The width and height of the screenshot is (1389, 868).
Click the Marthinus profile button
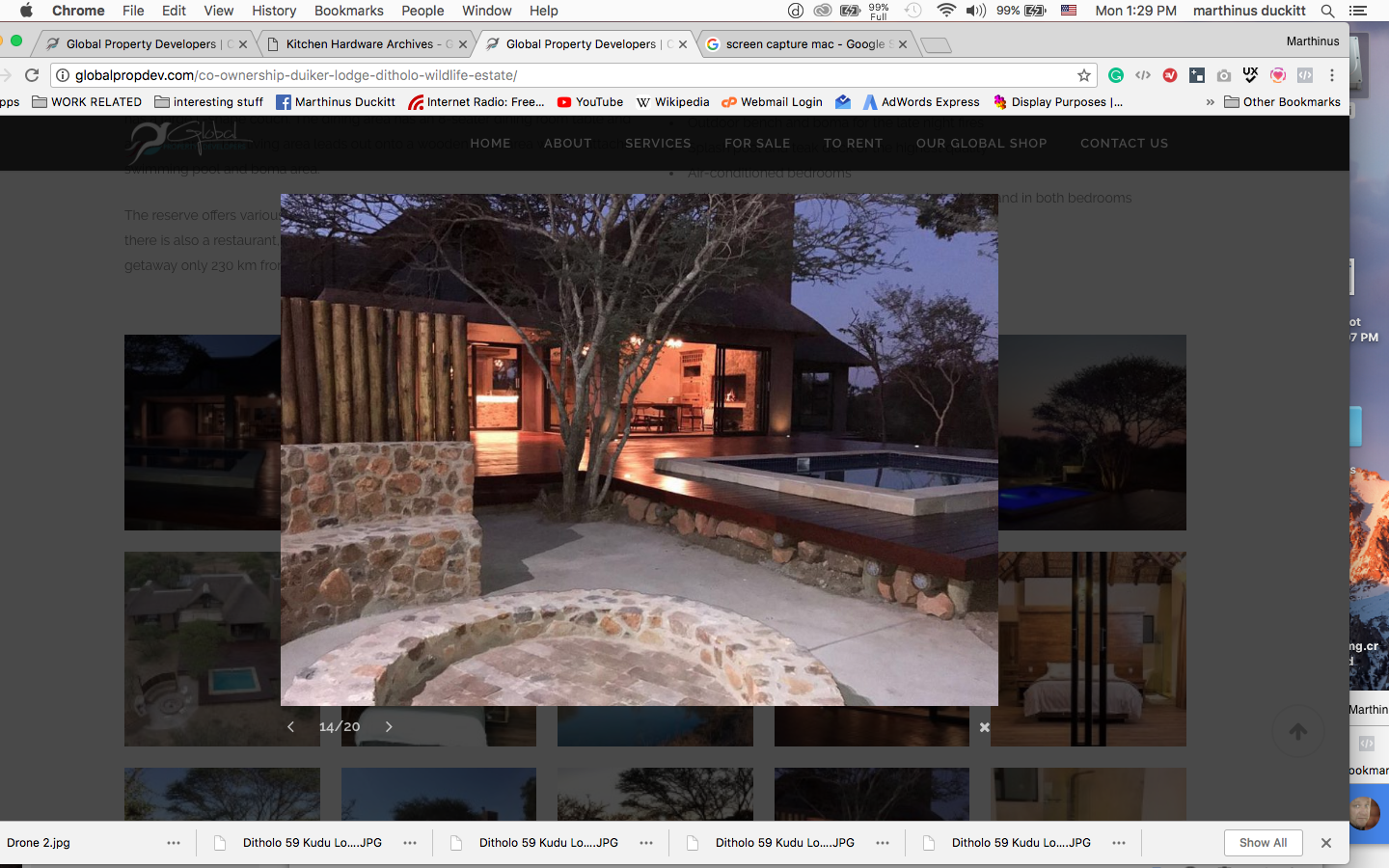pyautogui.click(x=1313, y=41)
